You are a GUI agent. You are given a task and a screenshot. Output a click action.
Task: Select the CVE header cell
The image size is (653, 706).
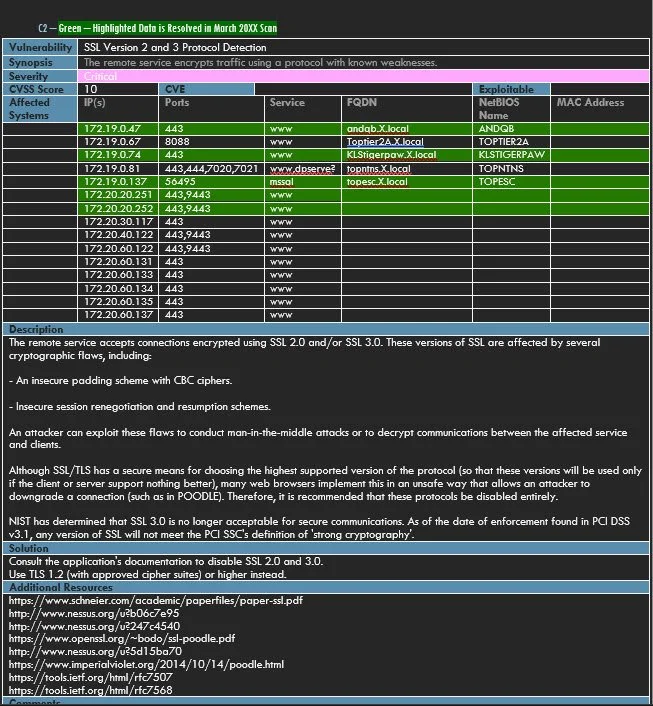(x=207, y=89)
